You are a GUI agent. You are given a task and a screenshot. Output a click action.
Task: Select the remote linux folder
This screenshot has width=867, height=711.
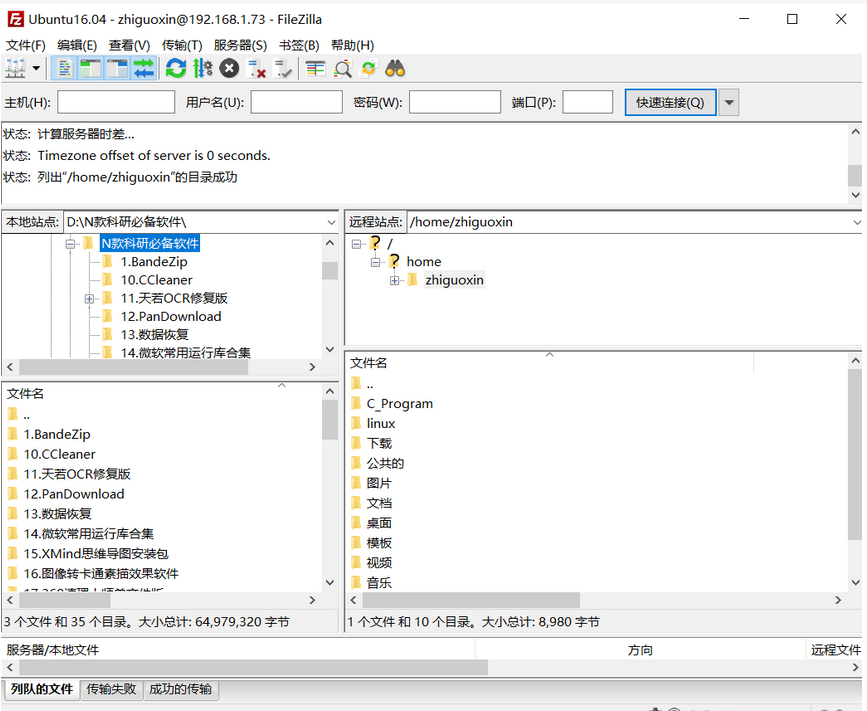(380, 424)
